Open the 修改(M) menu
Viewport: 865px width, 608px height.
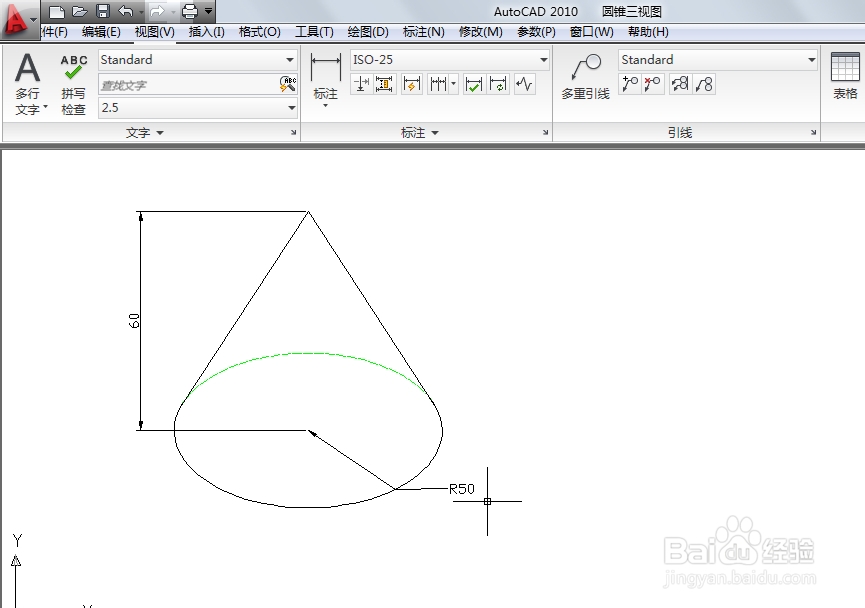(x=480, y=32)
